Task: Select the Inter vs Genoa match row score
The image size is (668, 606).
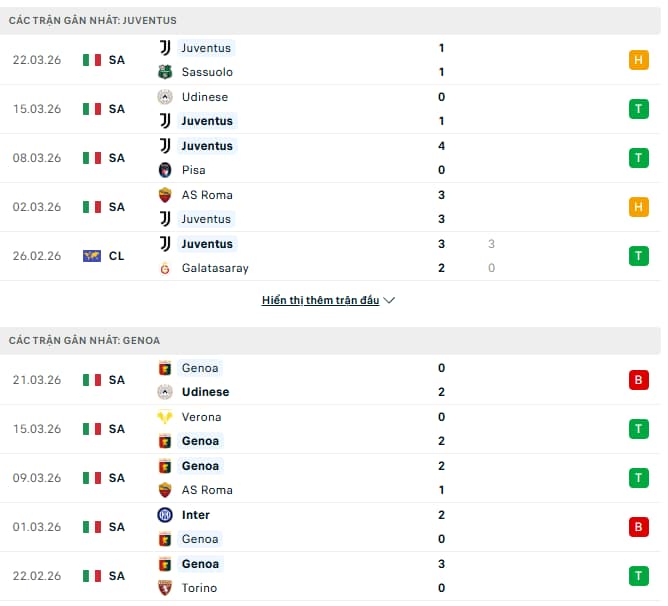Action: (441, 527)
